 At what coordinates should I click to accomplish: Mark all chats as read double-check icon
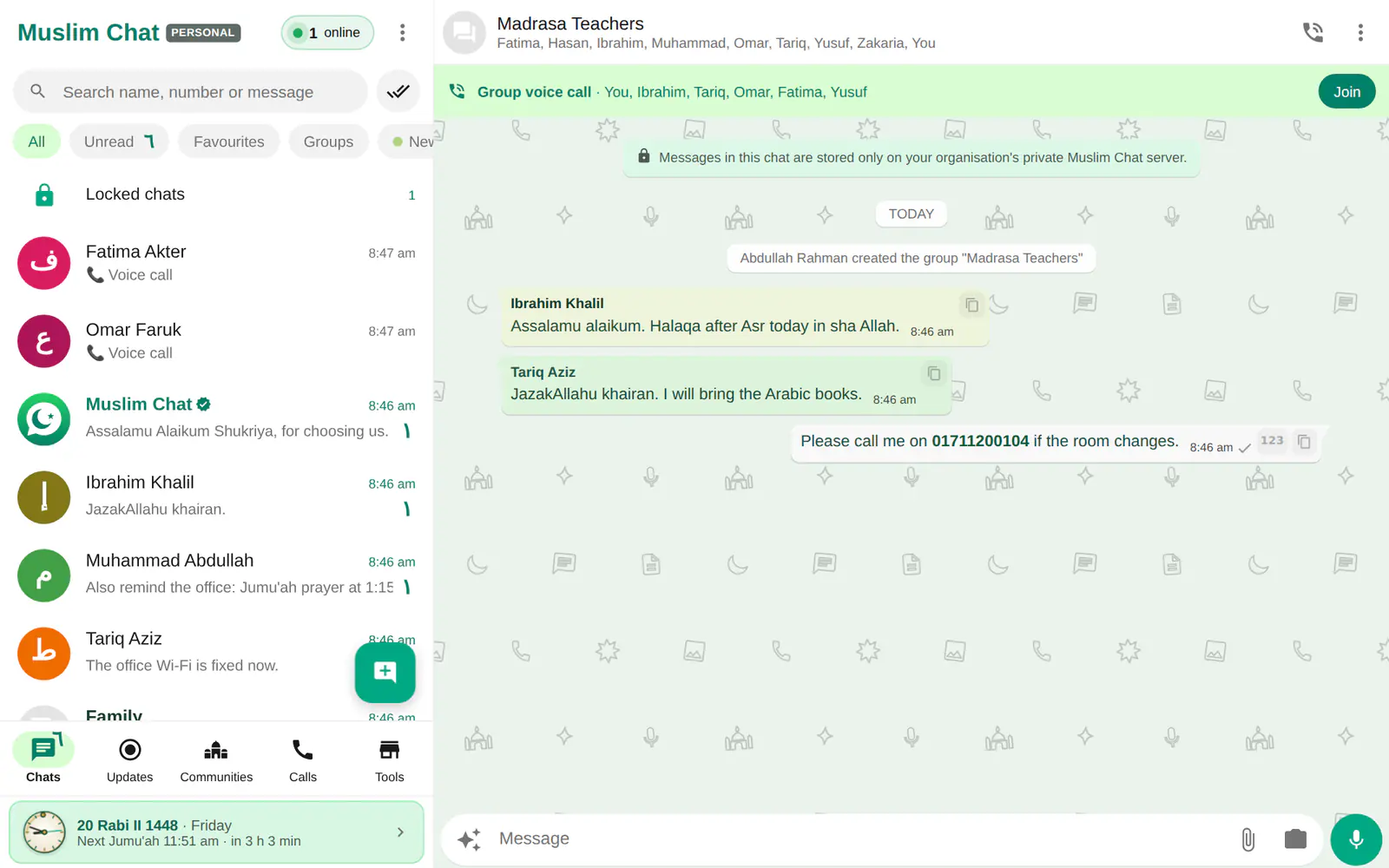coord(398,92)
